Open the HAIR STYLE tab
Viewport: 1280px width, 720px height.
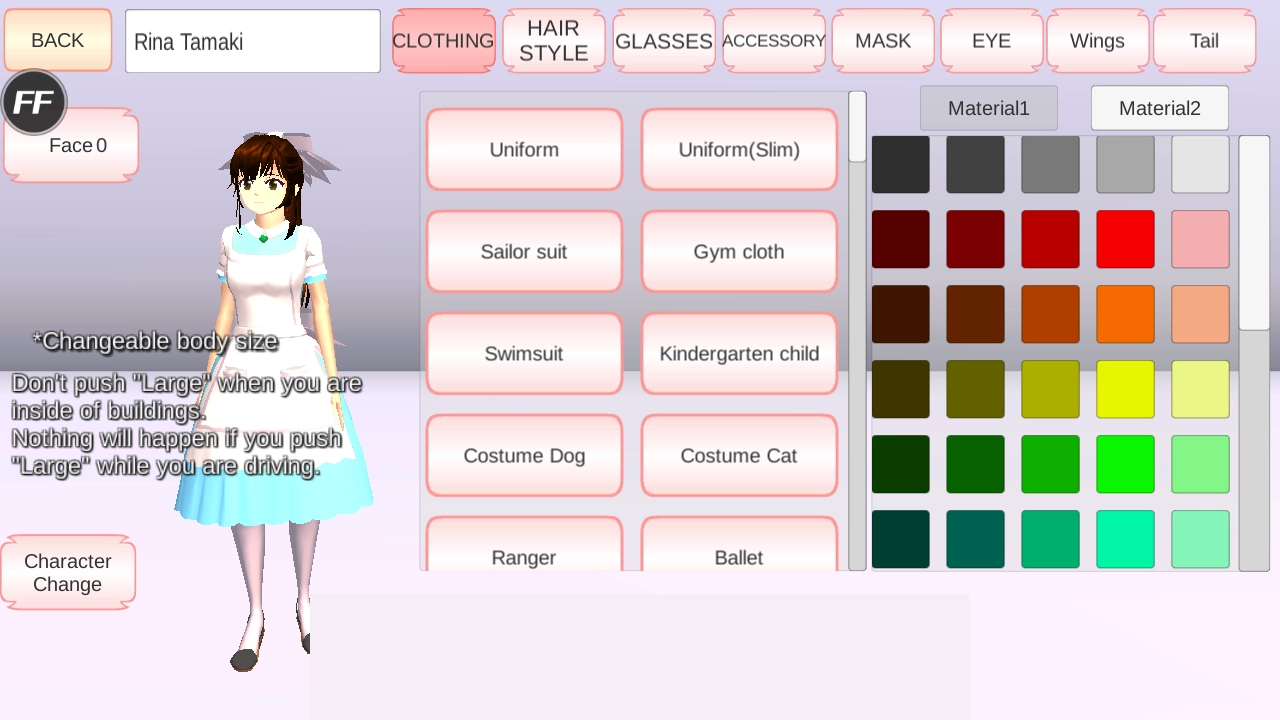click(553, 41)
